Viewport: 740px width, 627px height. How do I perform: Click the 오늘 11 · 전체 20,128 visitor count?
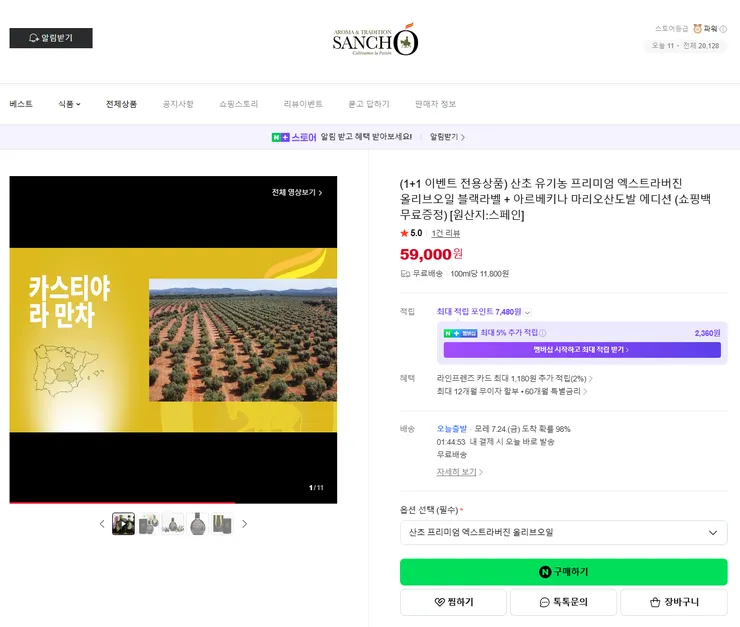pyautogui.click(x=685, y=46)
